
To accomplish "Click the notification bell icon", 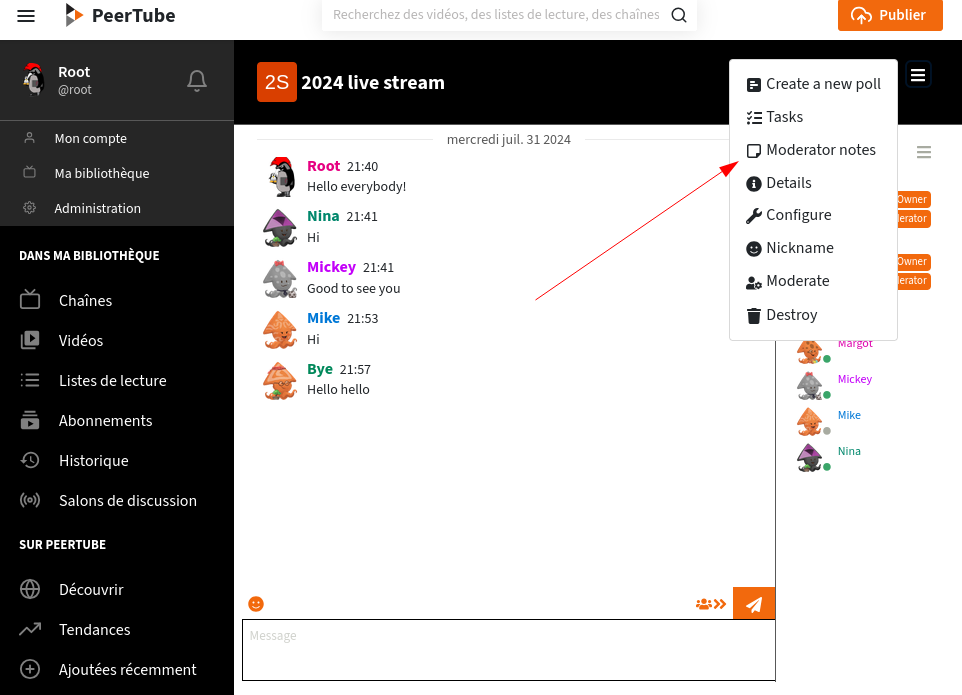I will (x=196, y=81).
